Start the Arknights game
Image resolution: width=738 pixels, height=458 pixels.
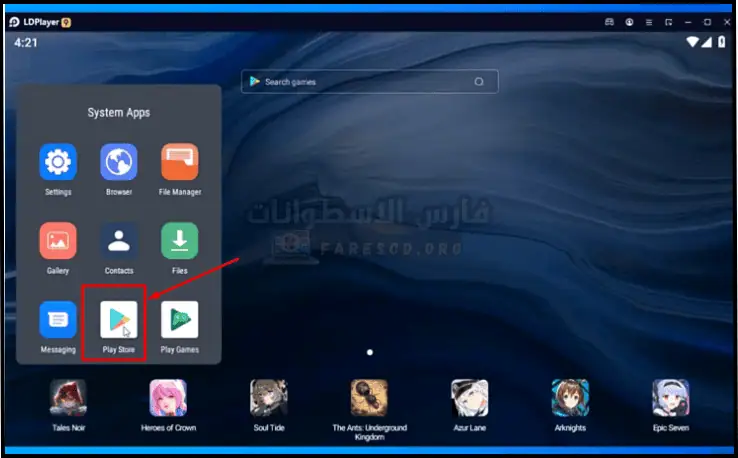tap(569, 398)
